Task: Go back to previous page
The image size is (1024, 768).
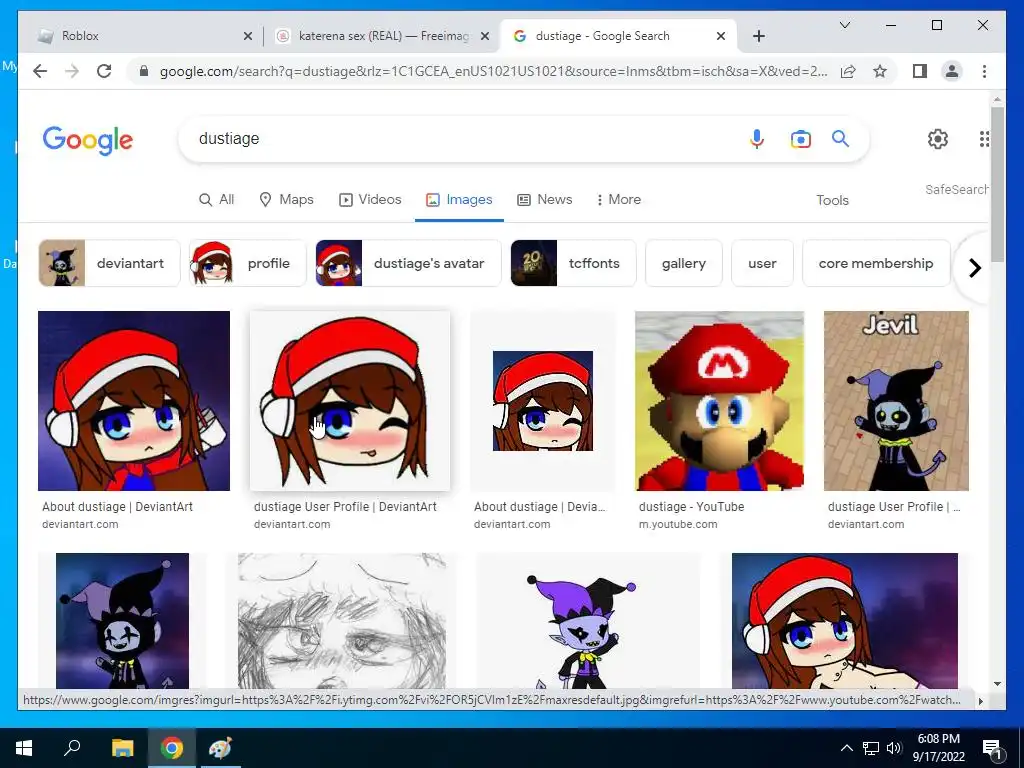Action: coord(40,71)
